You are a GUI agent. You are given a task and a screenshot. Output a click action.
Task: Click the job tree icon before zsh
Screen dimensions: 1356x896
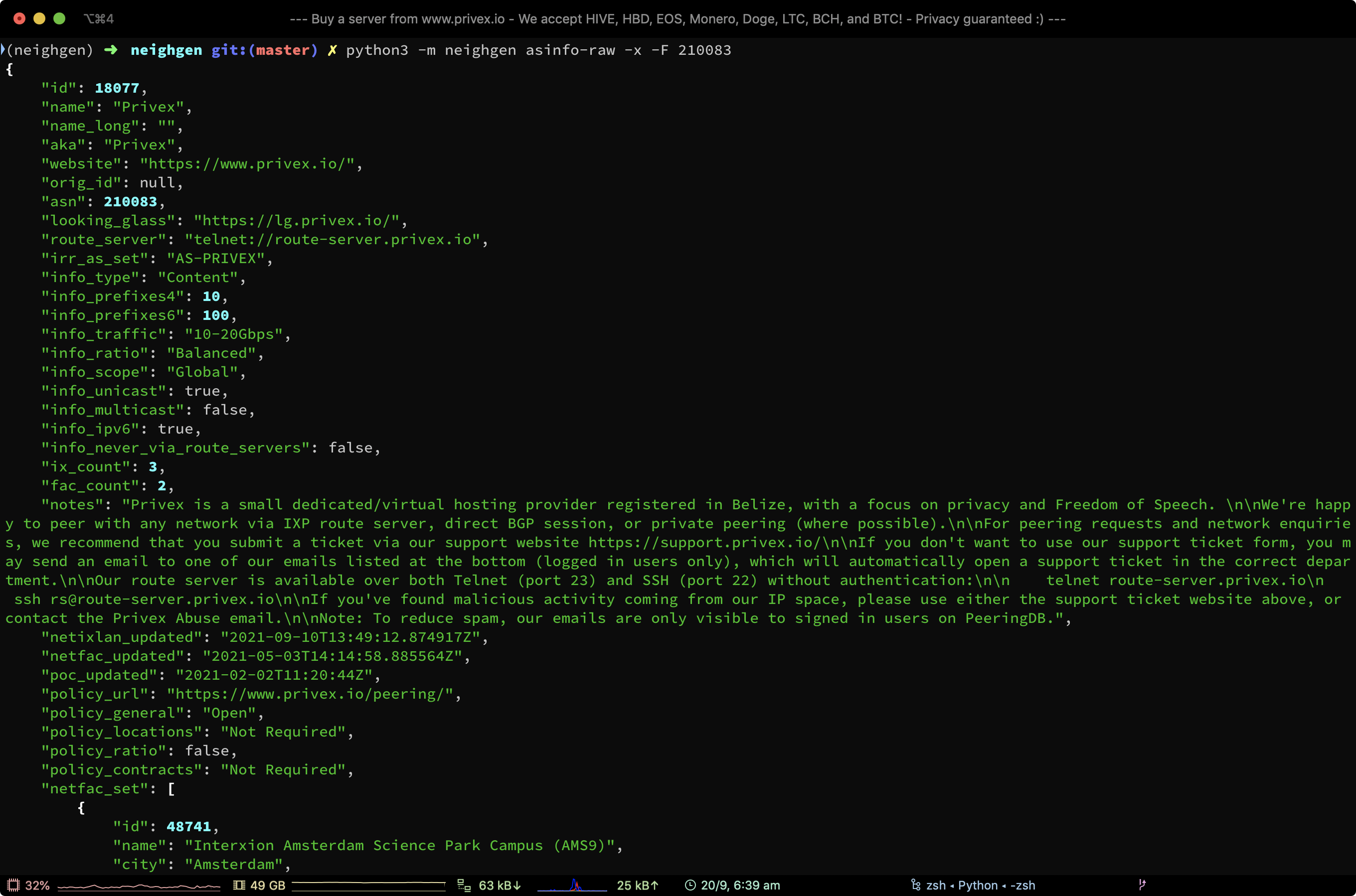pos(915,885)
